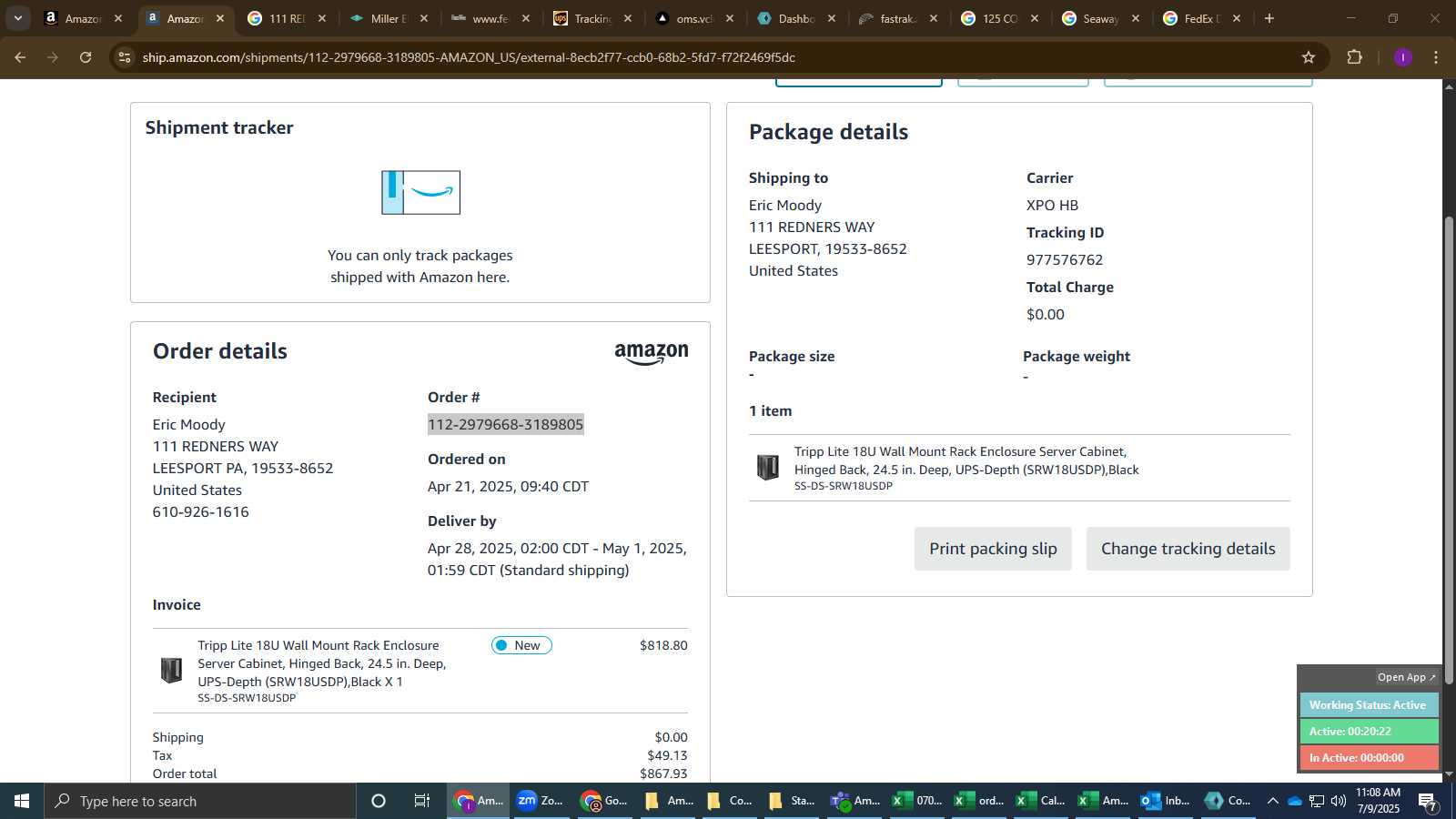Switch to the first Amazon tab

pyautogui.click(x=82, y=18)
